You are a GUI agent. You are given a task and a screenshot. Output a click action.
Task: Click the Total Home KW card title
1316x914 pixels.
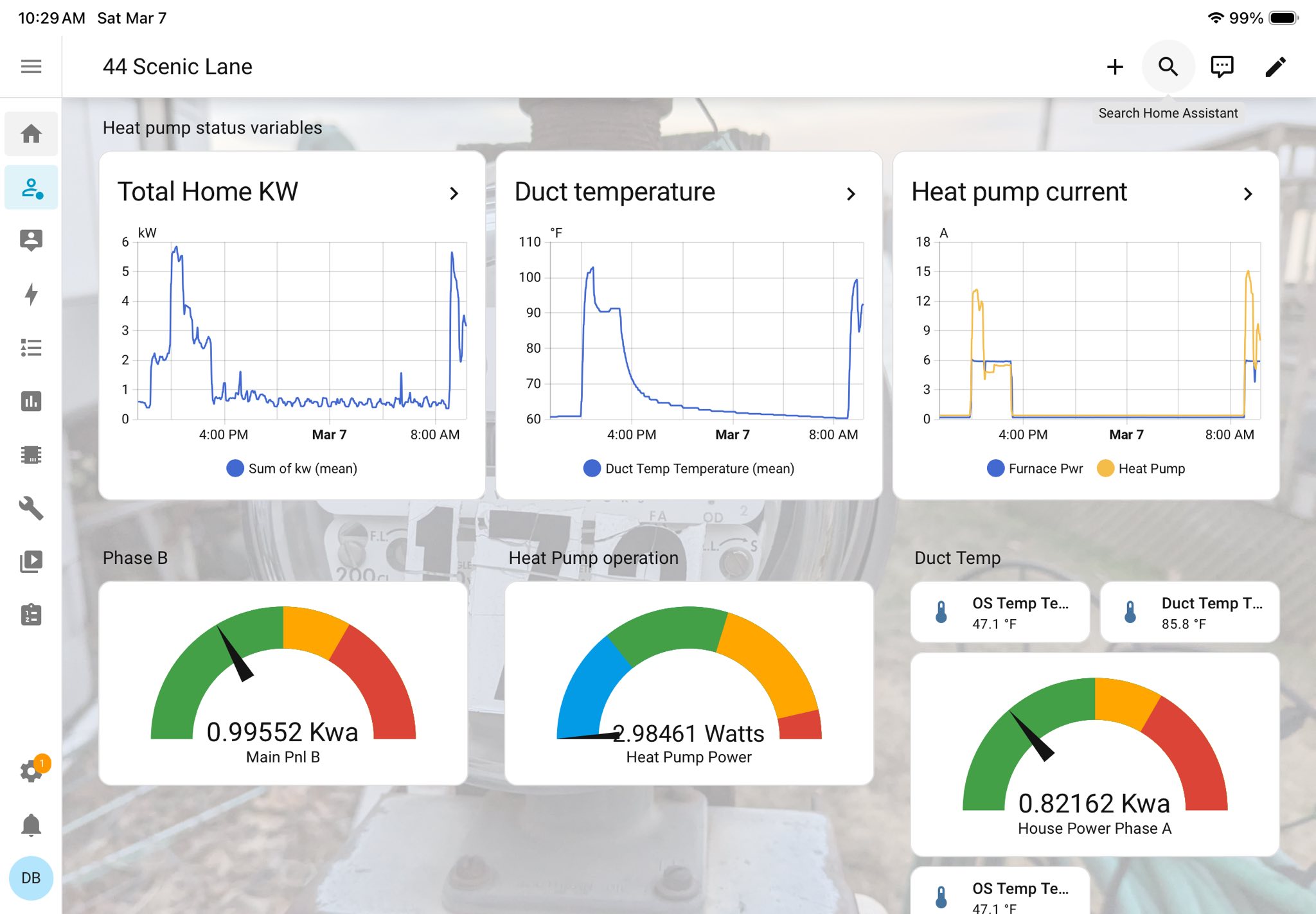[x=208, y=191]
